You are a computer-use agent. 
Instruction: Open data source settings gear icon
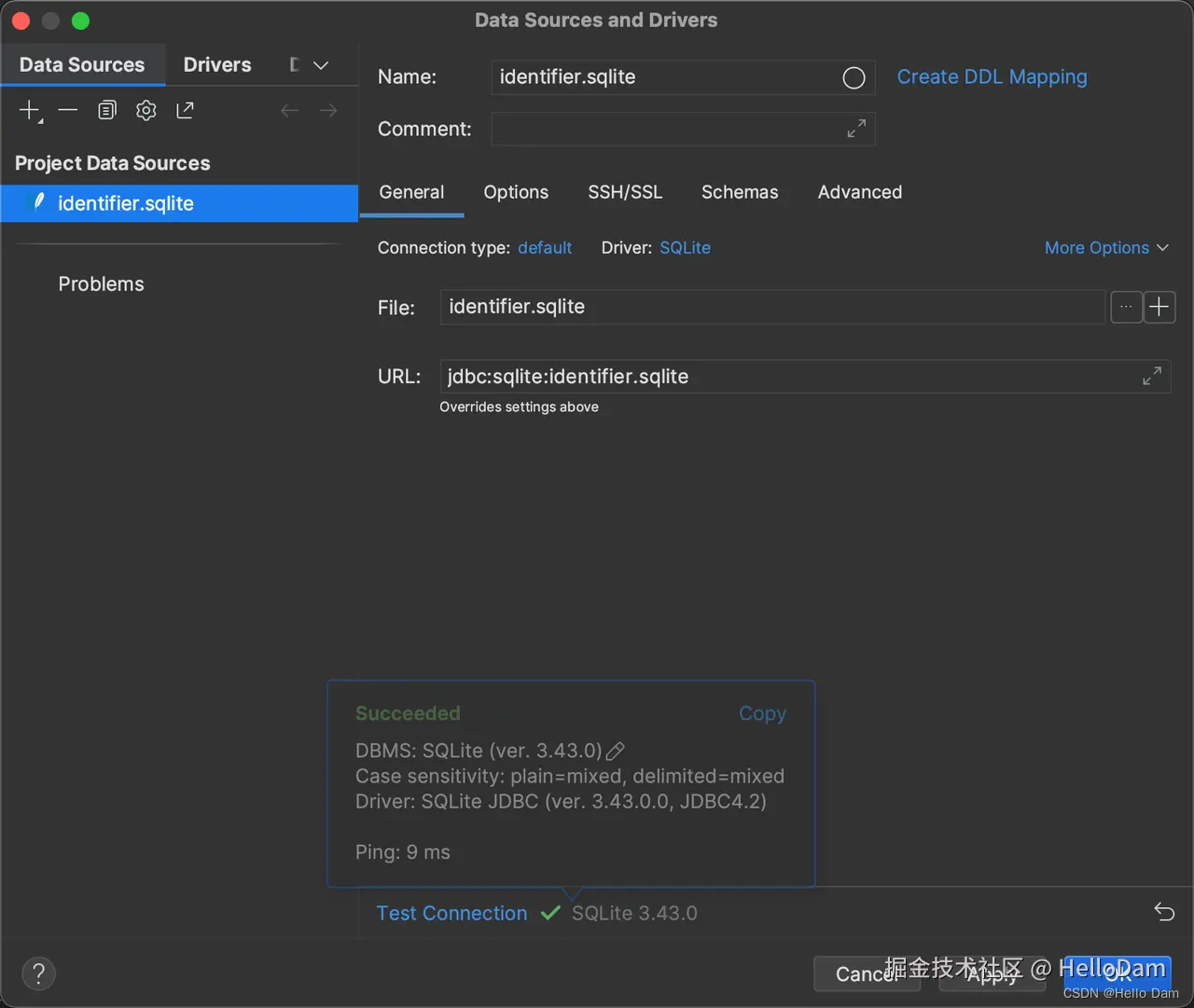pyautogui.click(x=146, y=110)
